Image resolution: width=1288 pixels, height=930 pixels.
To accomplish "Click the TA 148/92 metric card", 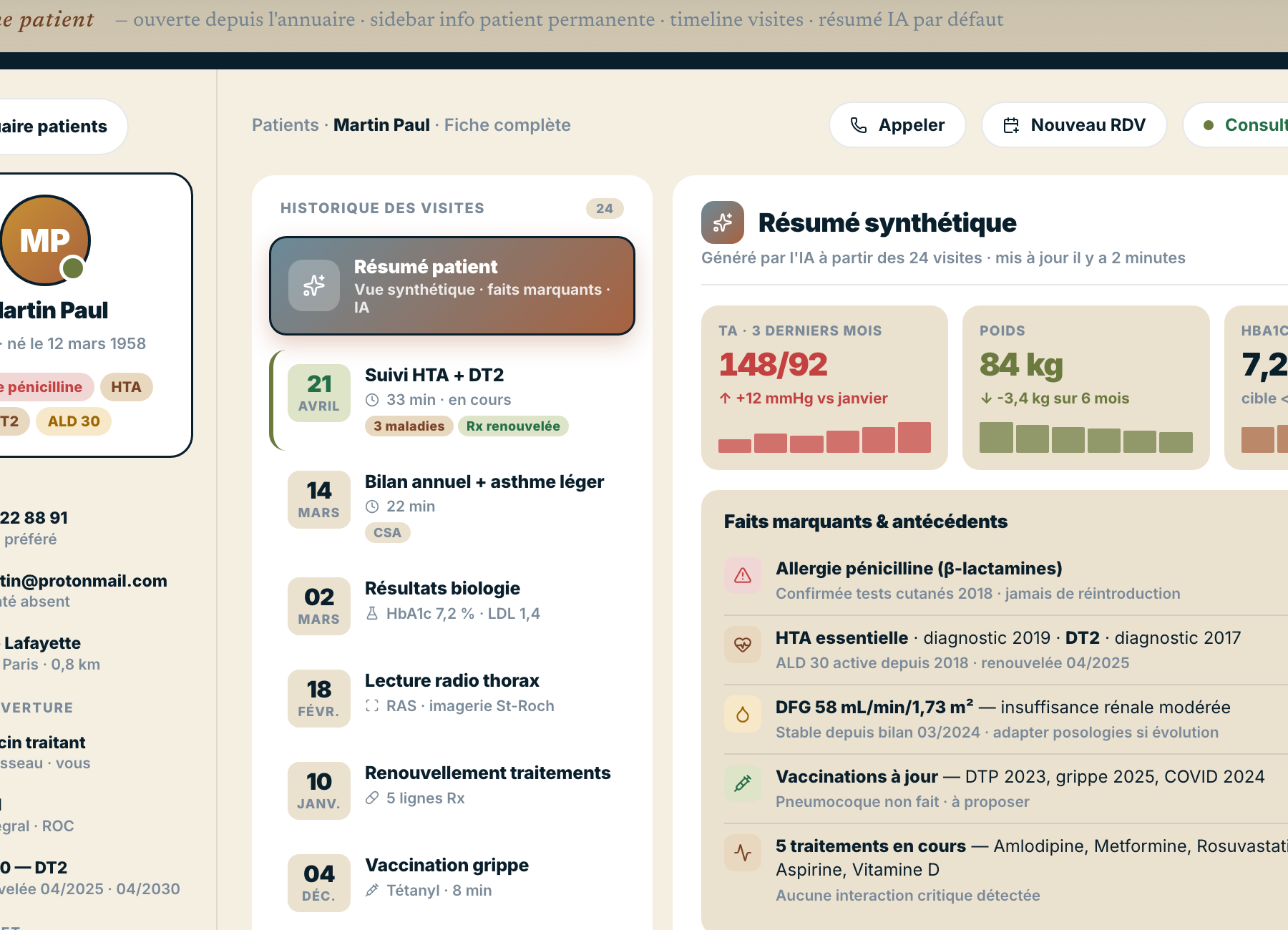I will 824,388.
